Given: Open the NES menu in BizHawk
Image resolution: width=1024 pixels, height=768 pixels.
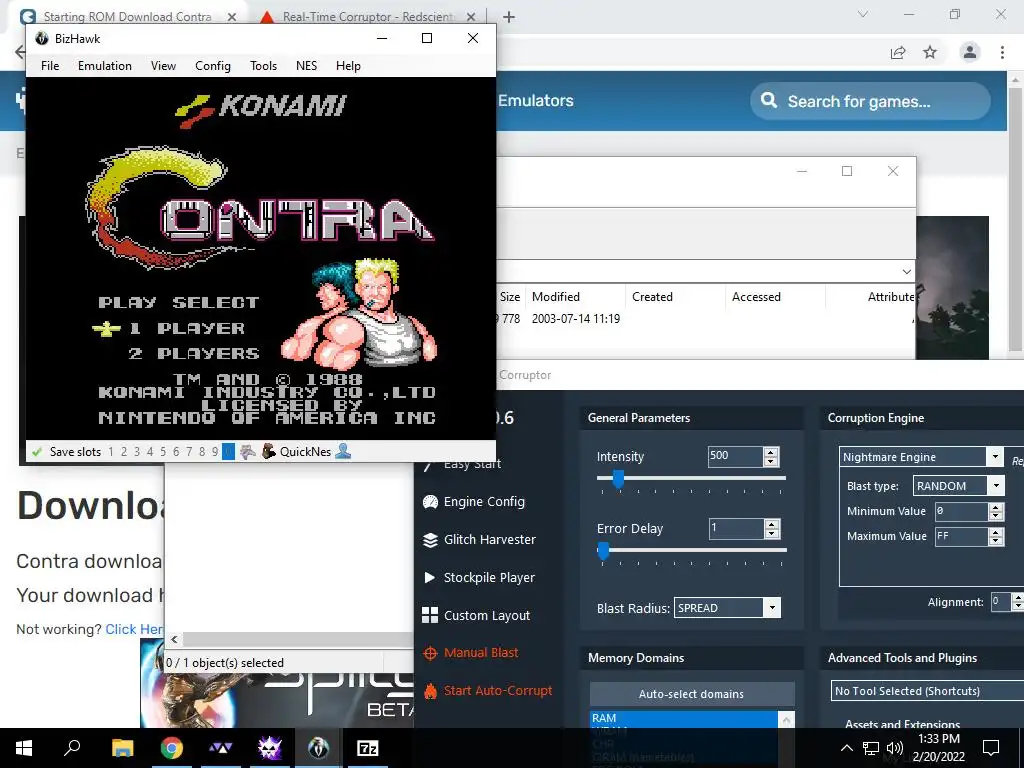Looking at the screenshot, I should coord(306,66).
